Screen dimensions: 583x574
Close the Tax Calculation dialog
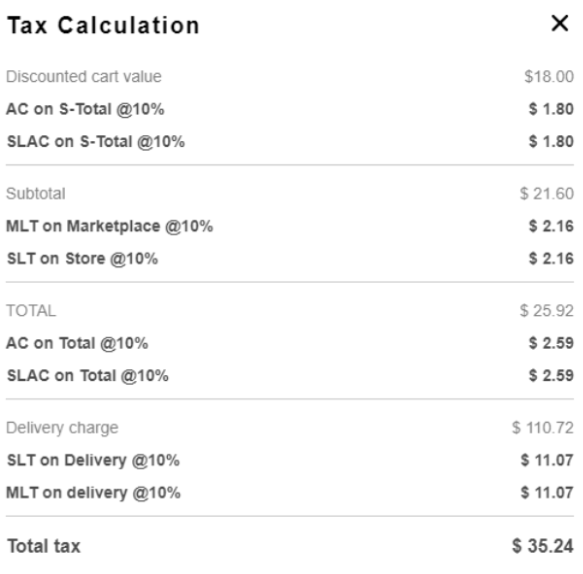(560, 24)
